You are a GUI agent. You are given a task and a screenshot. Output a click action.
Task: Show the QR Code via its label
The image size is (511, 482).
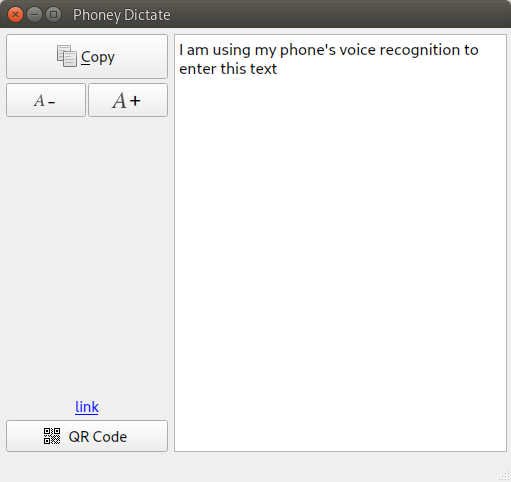tap(98, 437)
